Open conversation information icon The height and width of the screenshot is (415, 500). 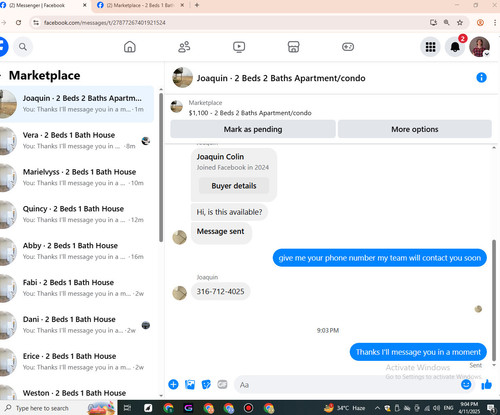(481, 78)
